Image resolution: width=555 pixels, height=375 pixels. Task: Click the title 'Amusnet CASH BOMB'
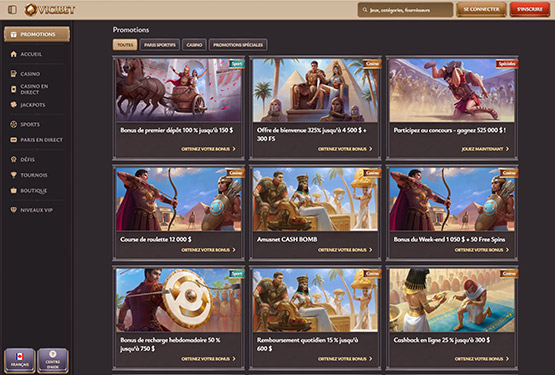coord(287,239)
